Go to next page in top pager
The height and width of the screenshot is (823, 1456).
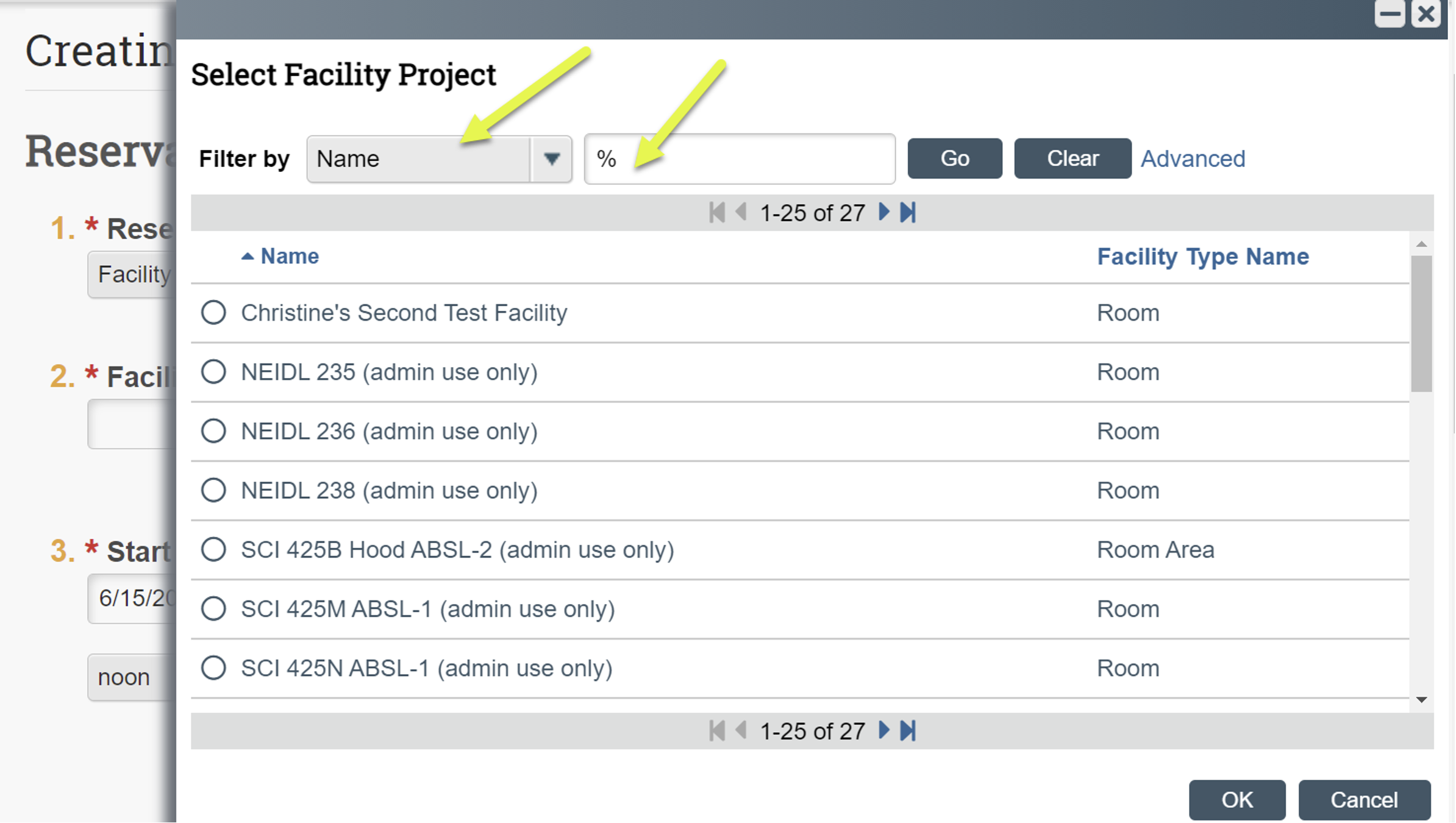[883, 212]
